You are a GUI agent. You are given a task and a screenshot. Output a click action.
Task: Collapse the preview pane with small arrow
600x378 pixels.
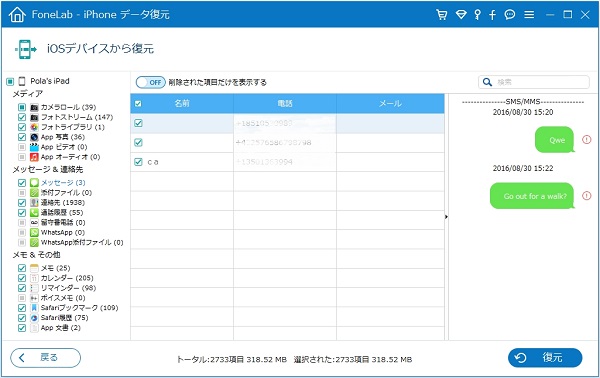[446, 217]
